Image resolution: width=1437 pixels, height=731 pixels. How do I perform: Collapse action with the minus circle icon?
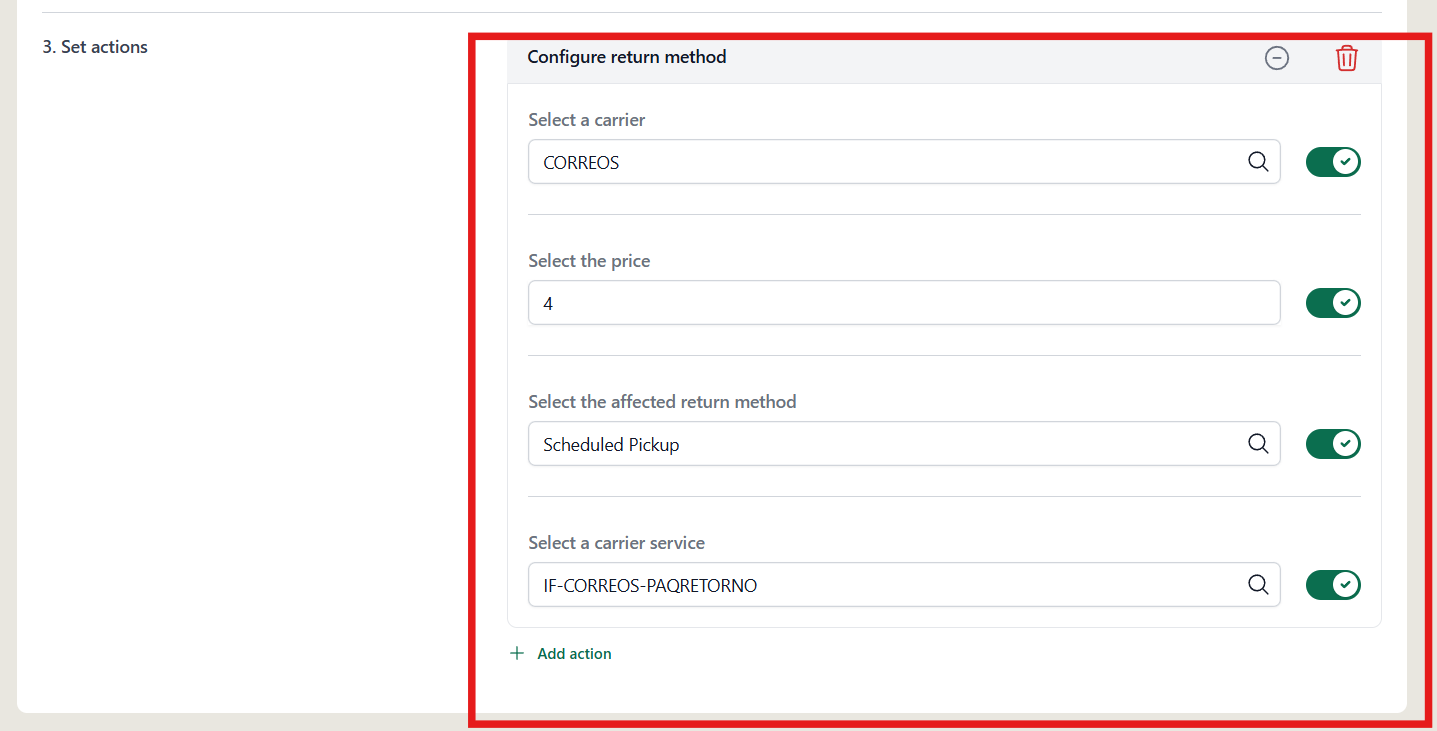click(x=1277, y=58)
